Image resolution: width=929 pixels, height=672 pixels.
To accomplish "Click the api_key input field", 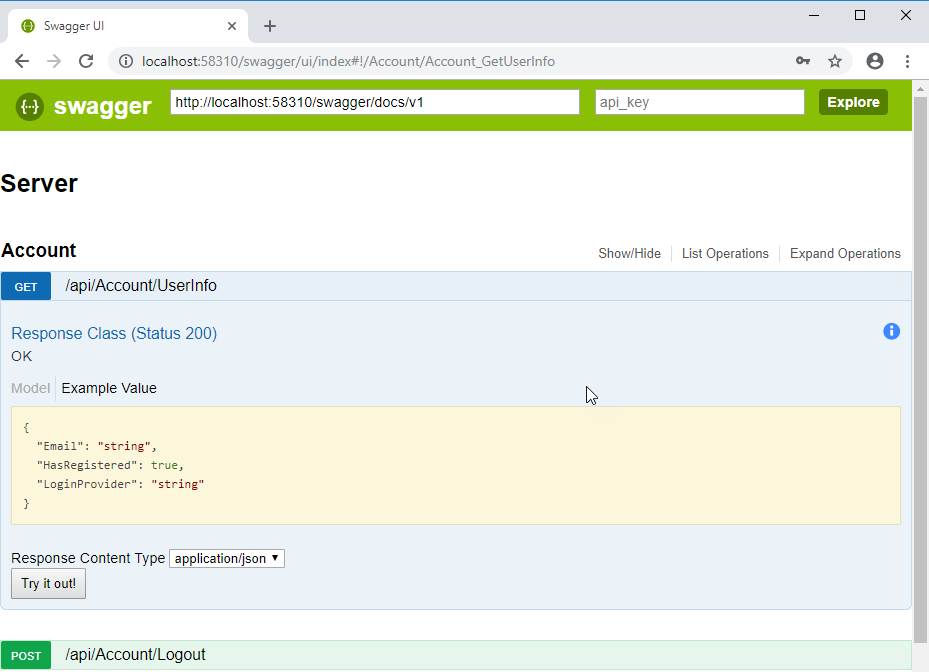I will click(x=699, y=102).
